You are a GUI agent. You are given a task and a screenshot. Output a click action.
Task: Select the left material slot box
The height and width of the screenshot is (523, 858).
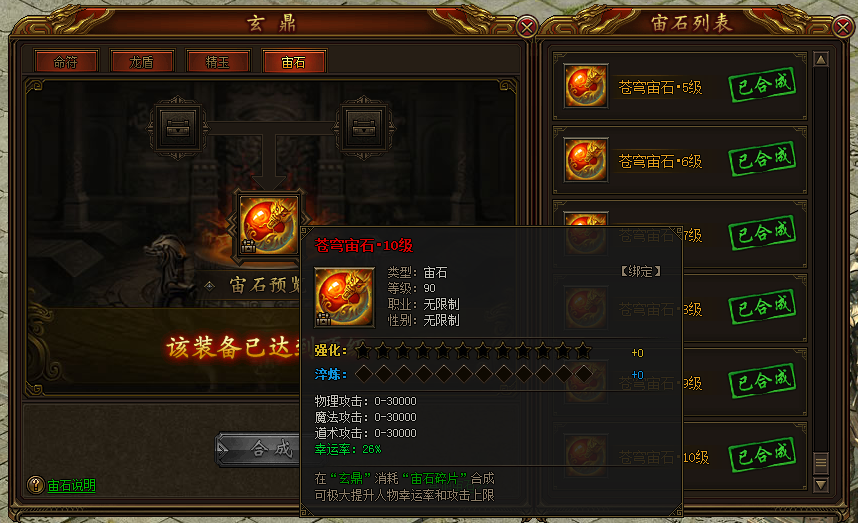(x=178, y=128)
